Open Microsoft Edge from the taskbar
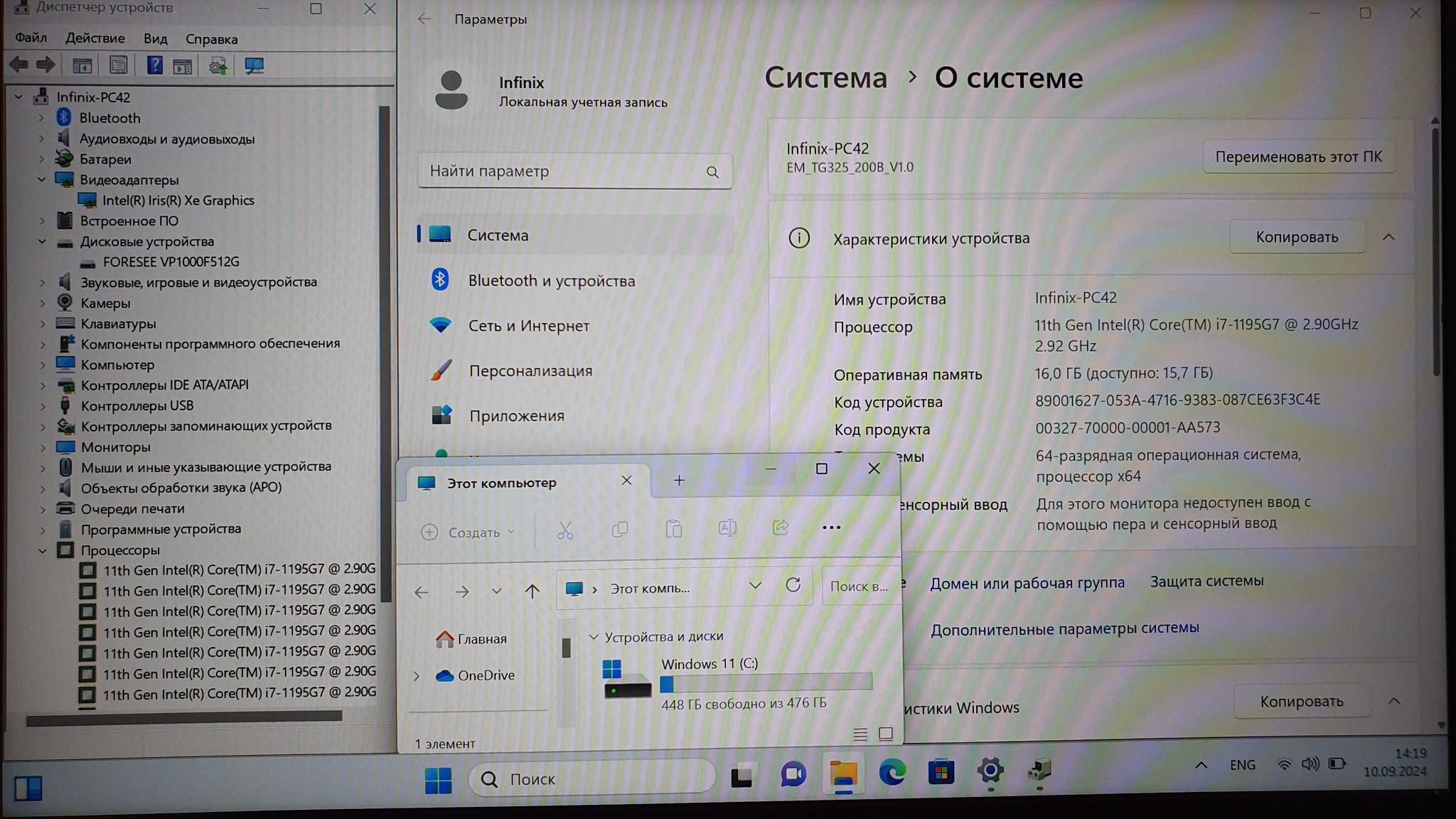Viewport: 1456px width, 819px height. 892,772
